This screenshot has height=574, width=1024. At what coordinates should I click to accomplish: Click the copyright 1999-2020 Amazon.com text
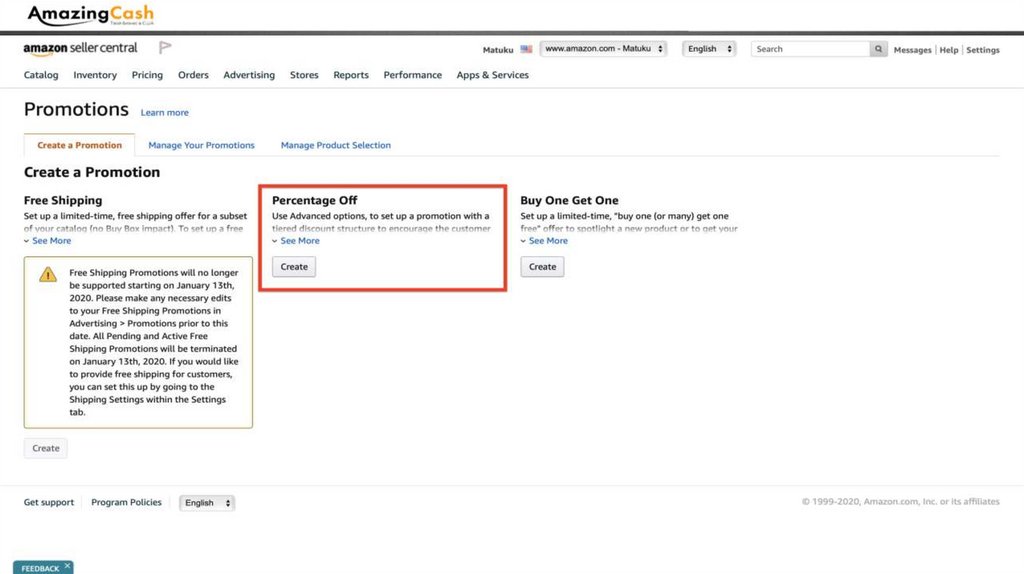pyautogui.click(x=901, y=502)
